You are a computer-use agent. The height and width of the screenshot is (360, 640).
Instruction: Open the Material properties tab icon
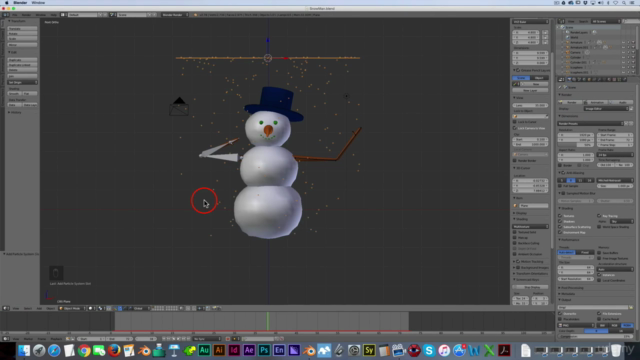[609, 80]
